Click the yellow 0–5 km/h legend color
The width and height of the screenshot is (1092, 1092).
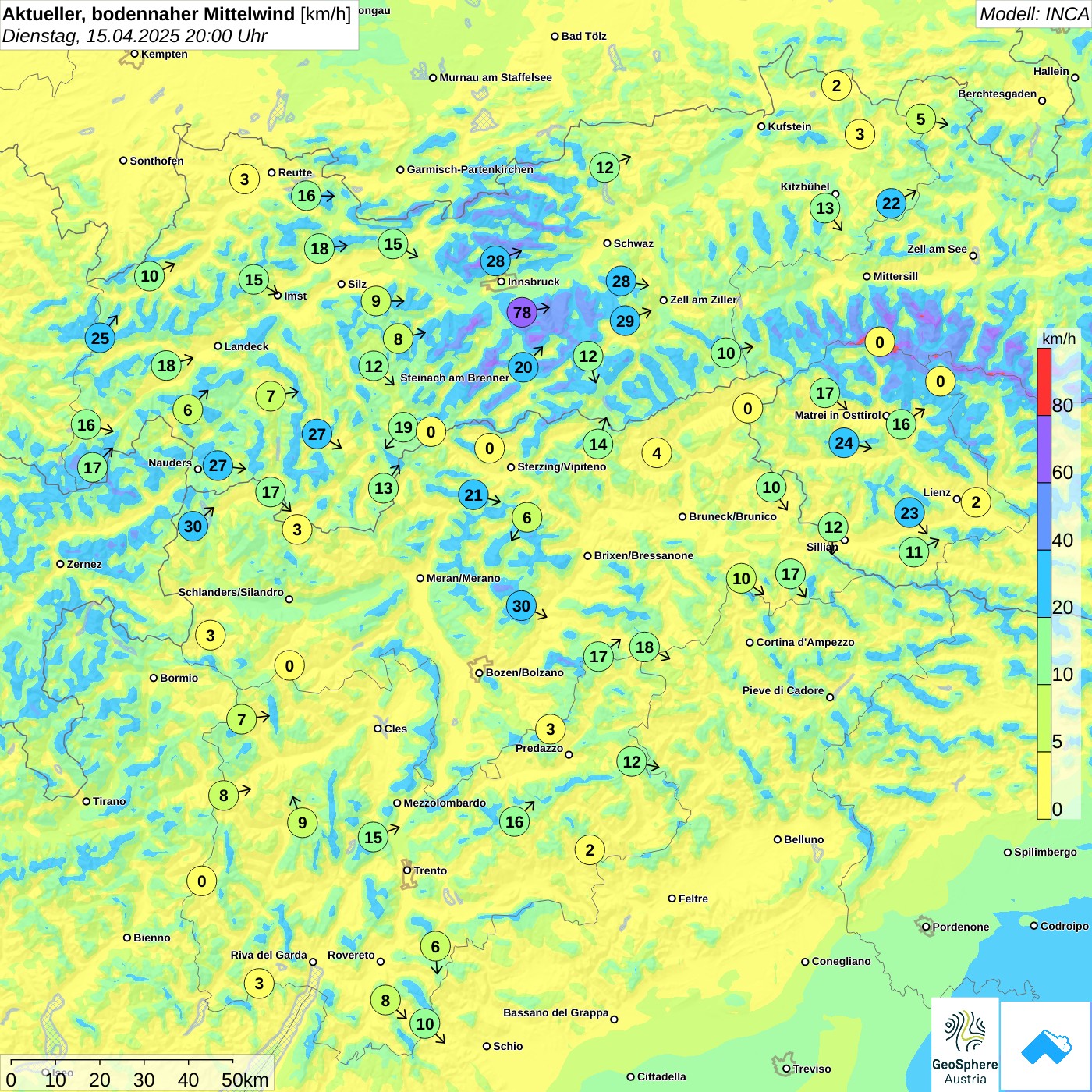[x=1044, y=785]
